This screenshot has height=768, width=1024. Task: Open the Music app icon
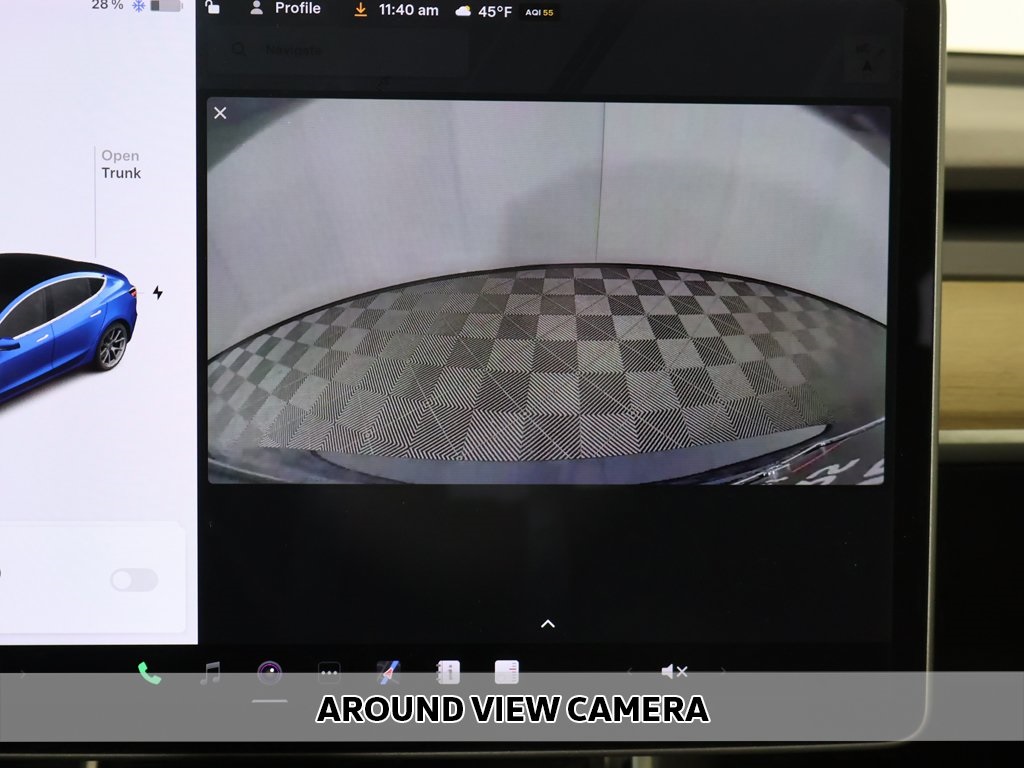210,673
